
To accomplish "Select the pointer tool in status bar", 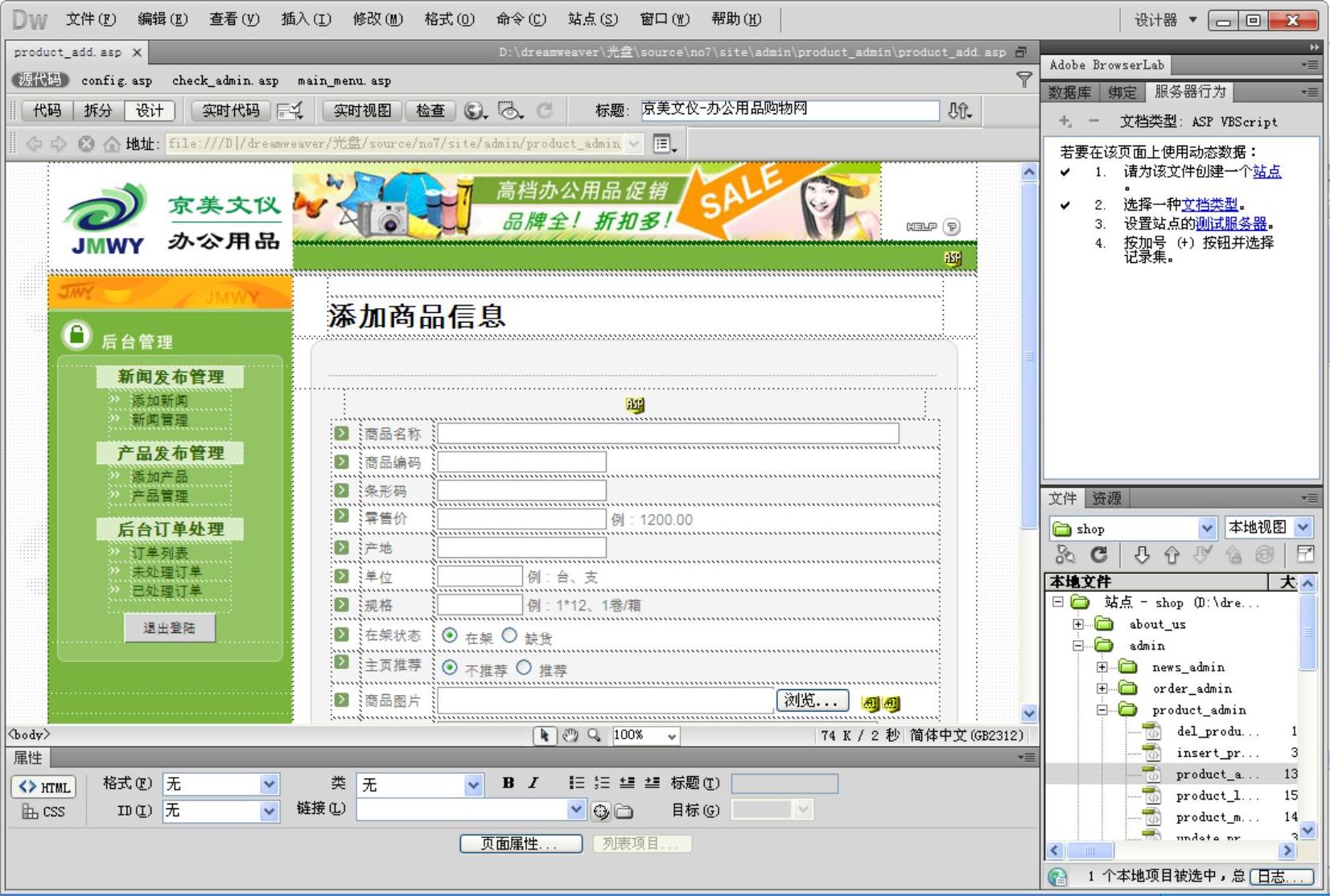I will pos(545,735).
